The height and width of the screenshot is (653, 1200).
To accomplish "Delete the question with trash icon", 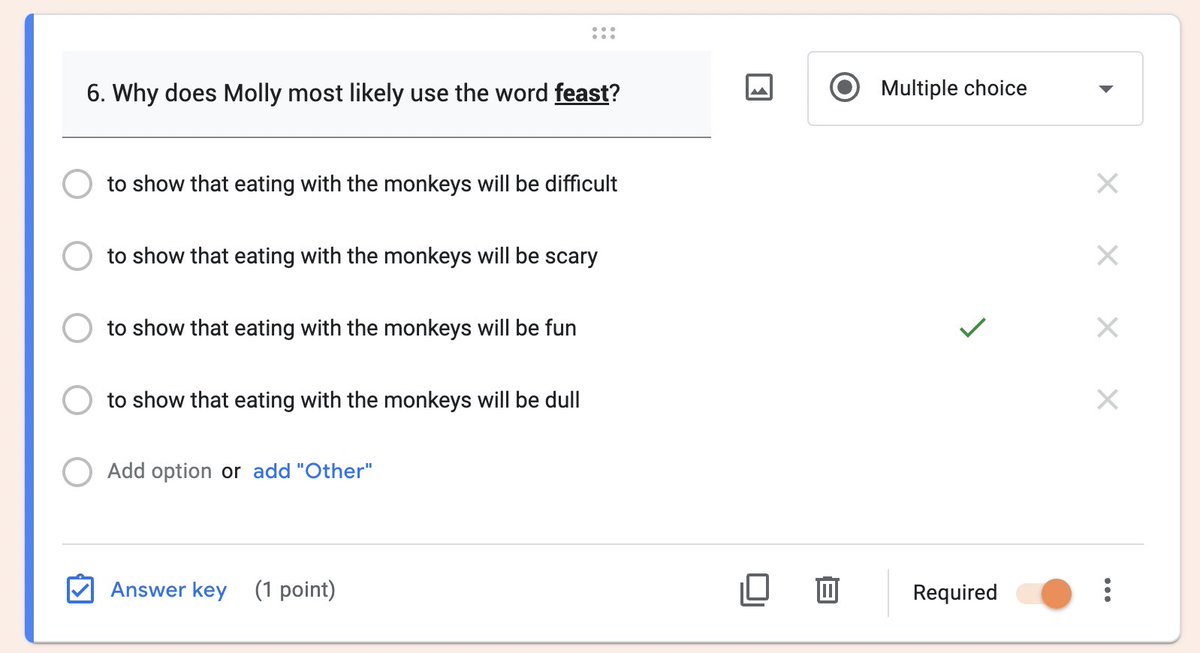I will coord(826,591).
